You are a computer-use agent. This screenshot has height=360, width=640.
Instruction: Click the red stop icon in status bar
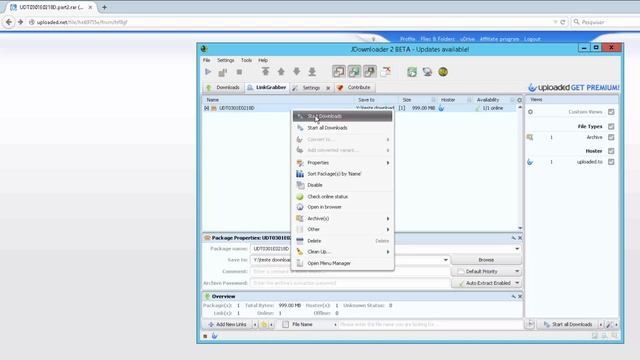[205, 336]
